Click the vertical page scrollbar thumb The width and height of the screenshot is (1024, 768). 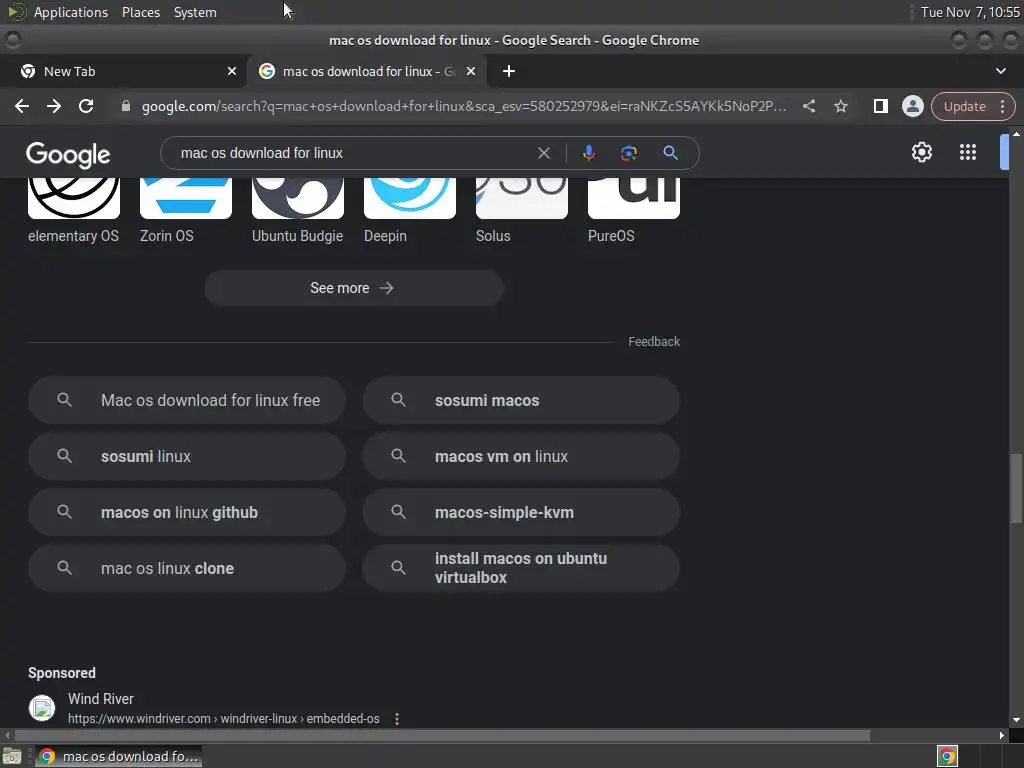point(1016,488)
